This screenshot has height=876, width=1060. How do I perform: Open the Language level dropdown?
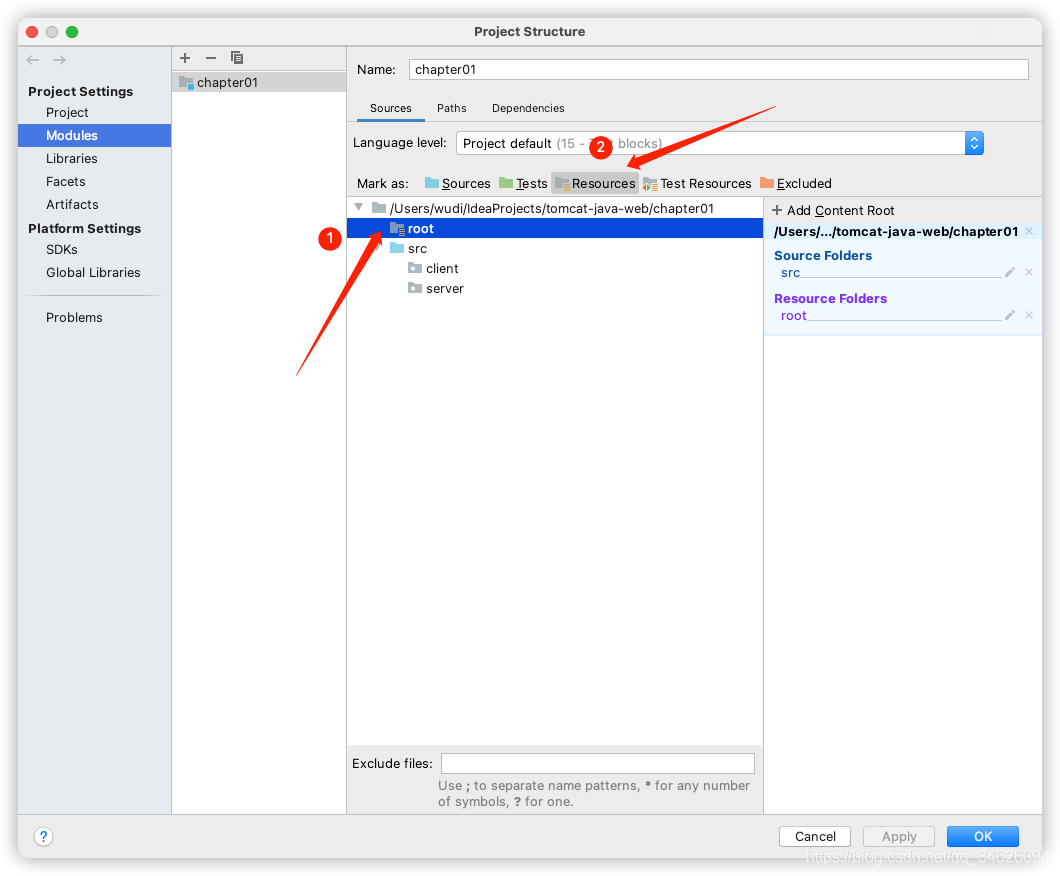pyautogui.click(x=974, y=142)
